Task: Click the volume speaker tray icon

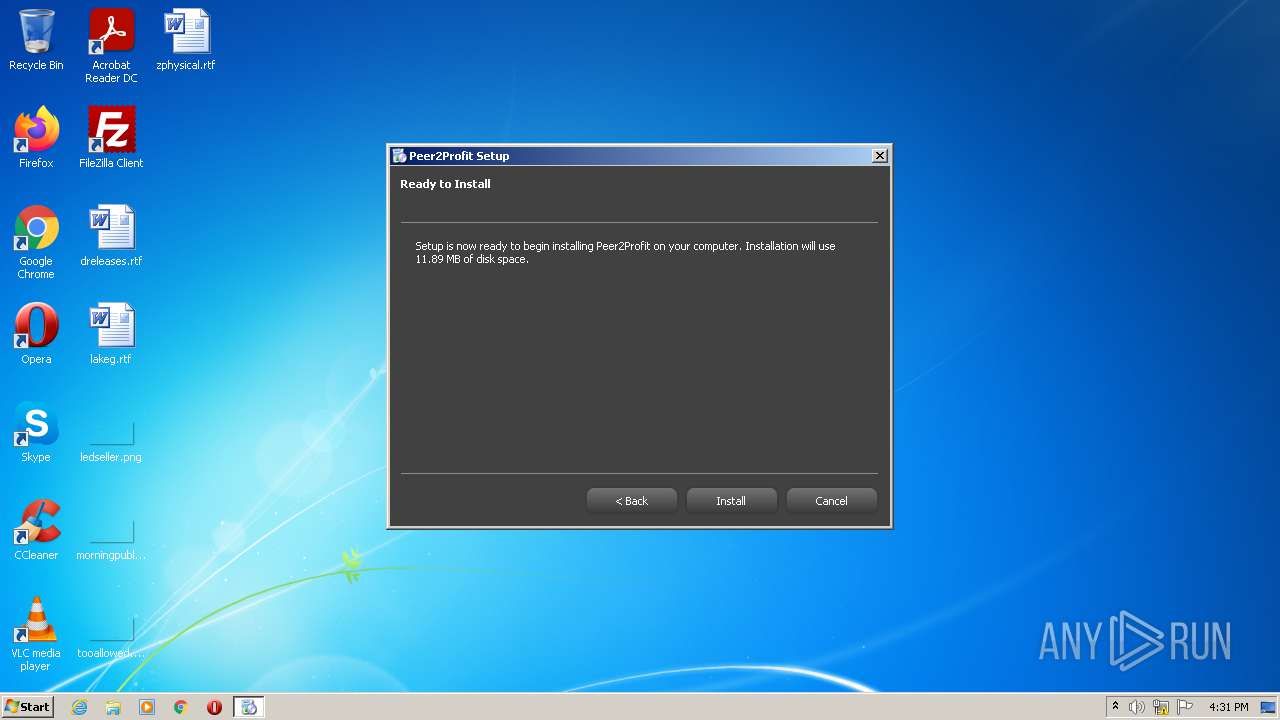Action: tap(1137, 707)
